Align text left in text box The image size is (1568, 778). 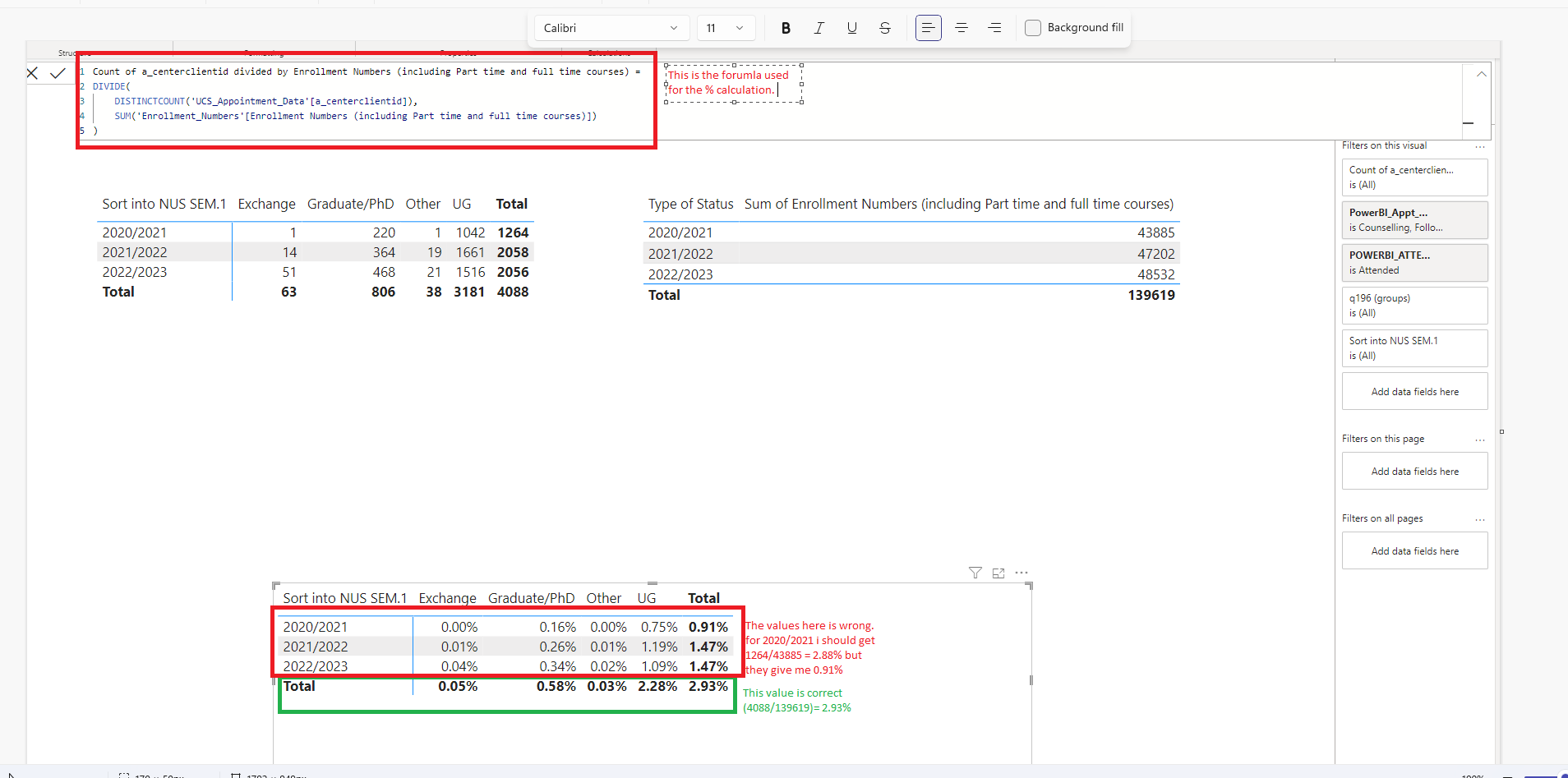click(x=929, y=28)
